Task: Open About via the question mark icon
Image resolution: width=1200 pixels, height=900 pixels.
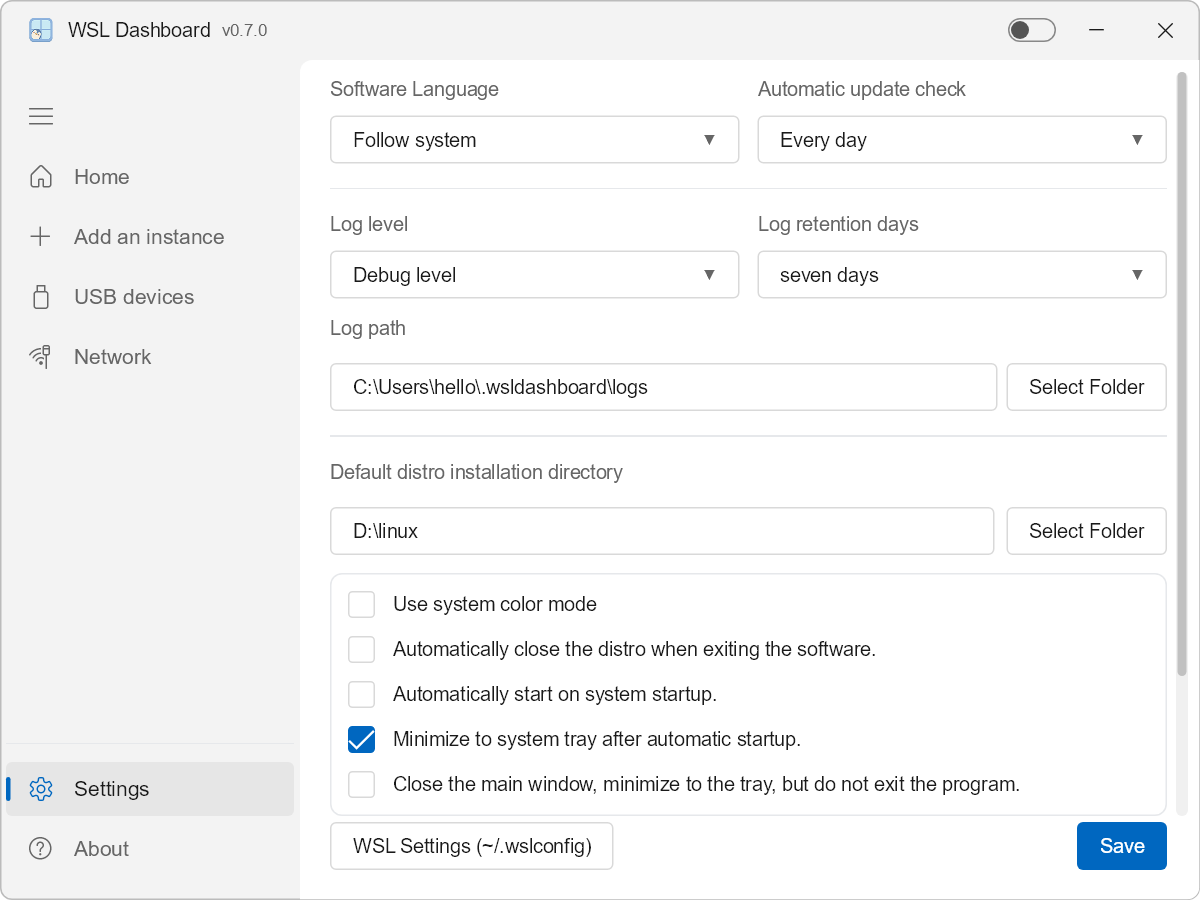Action: 40,848
